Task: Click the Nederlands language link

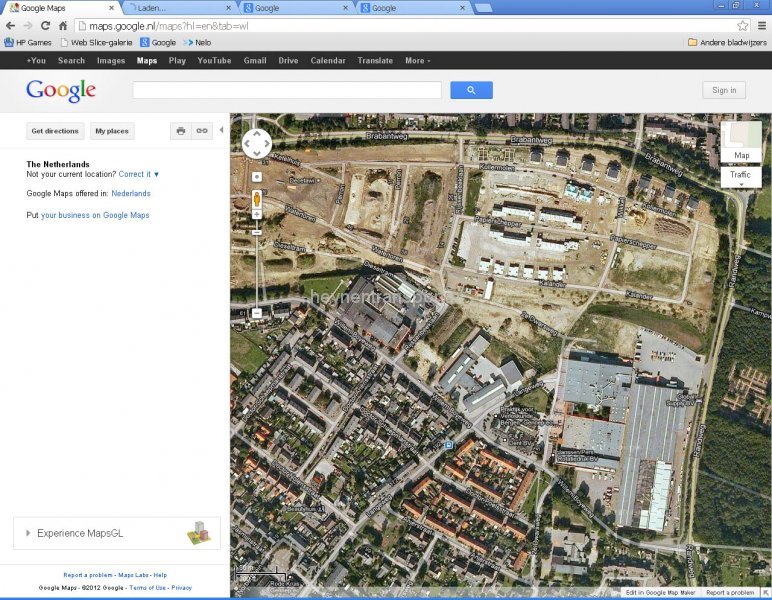Action: click(130, 193)
